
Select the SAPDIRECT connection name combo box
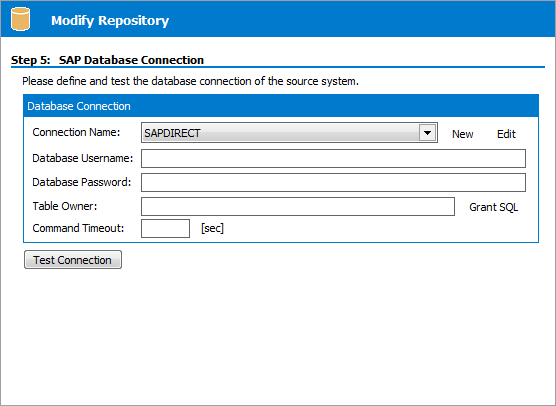[x=289, y=133]
